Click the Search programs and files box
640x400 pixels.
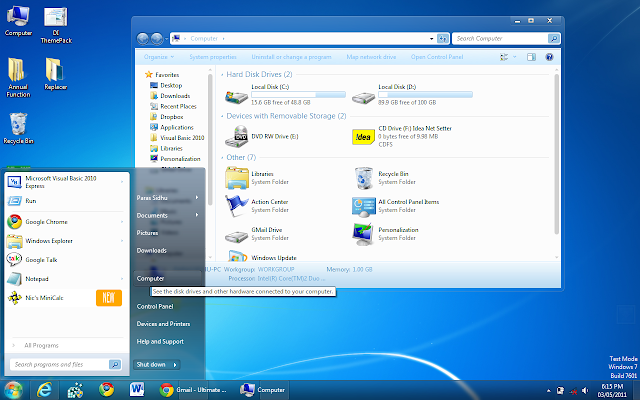coord(60,364)
